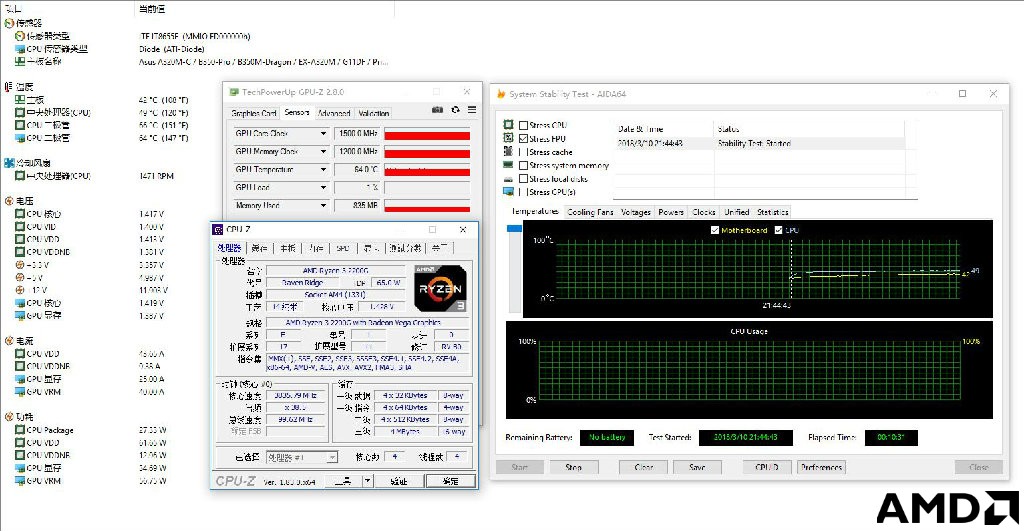
Task: Click the 功耗 category icon in sensor list
Action: pyautogui.click(x=9, y=416)
